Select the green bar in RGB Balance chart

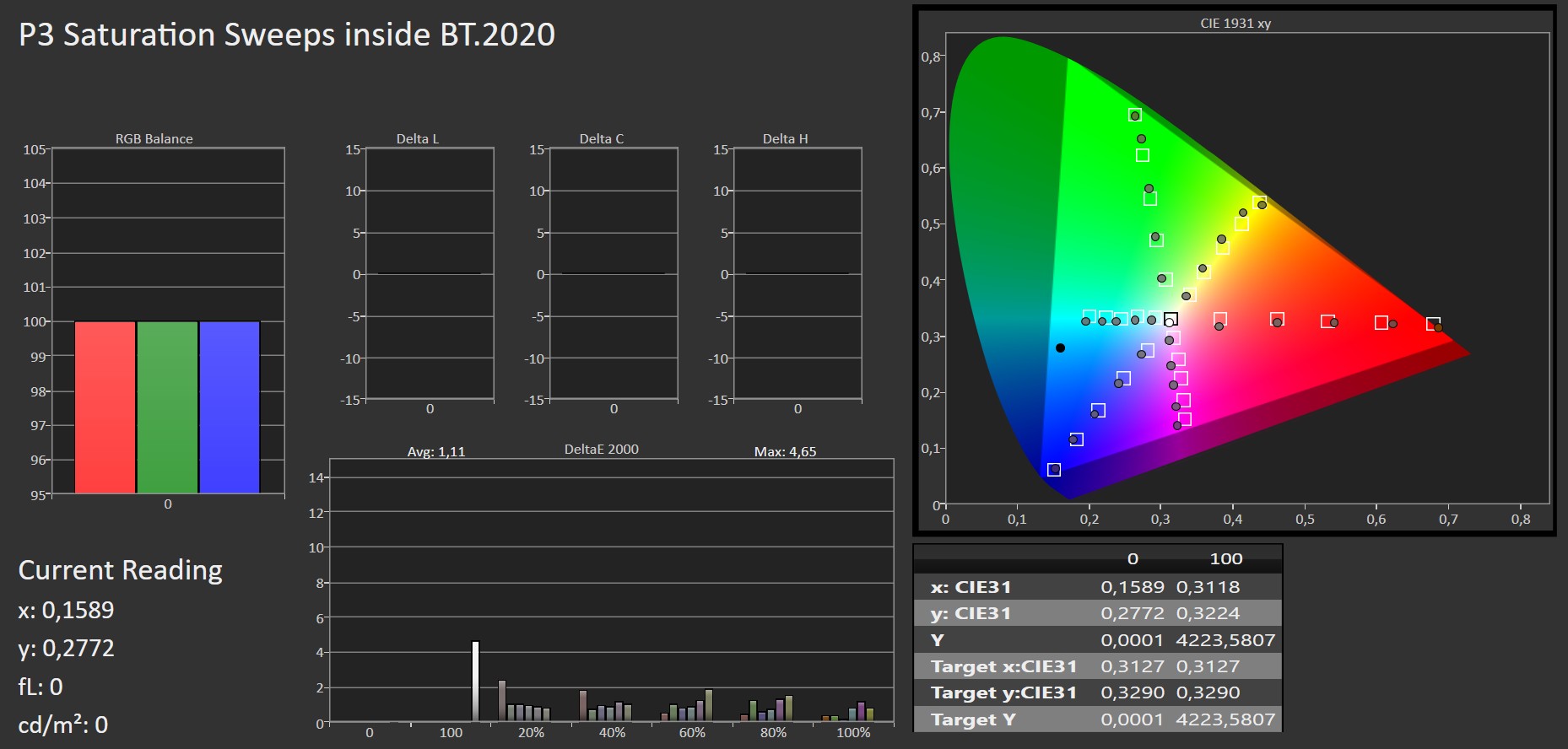coord(167,407)
